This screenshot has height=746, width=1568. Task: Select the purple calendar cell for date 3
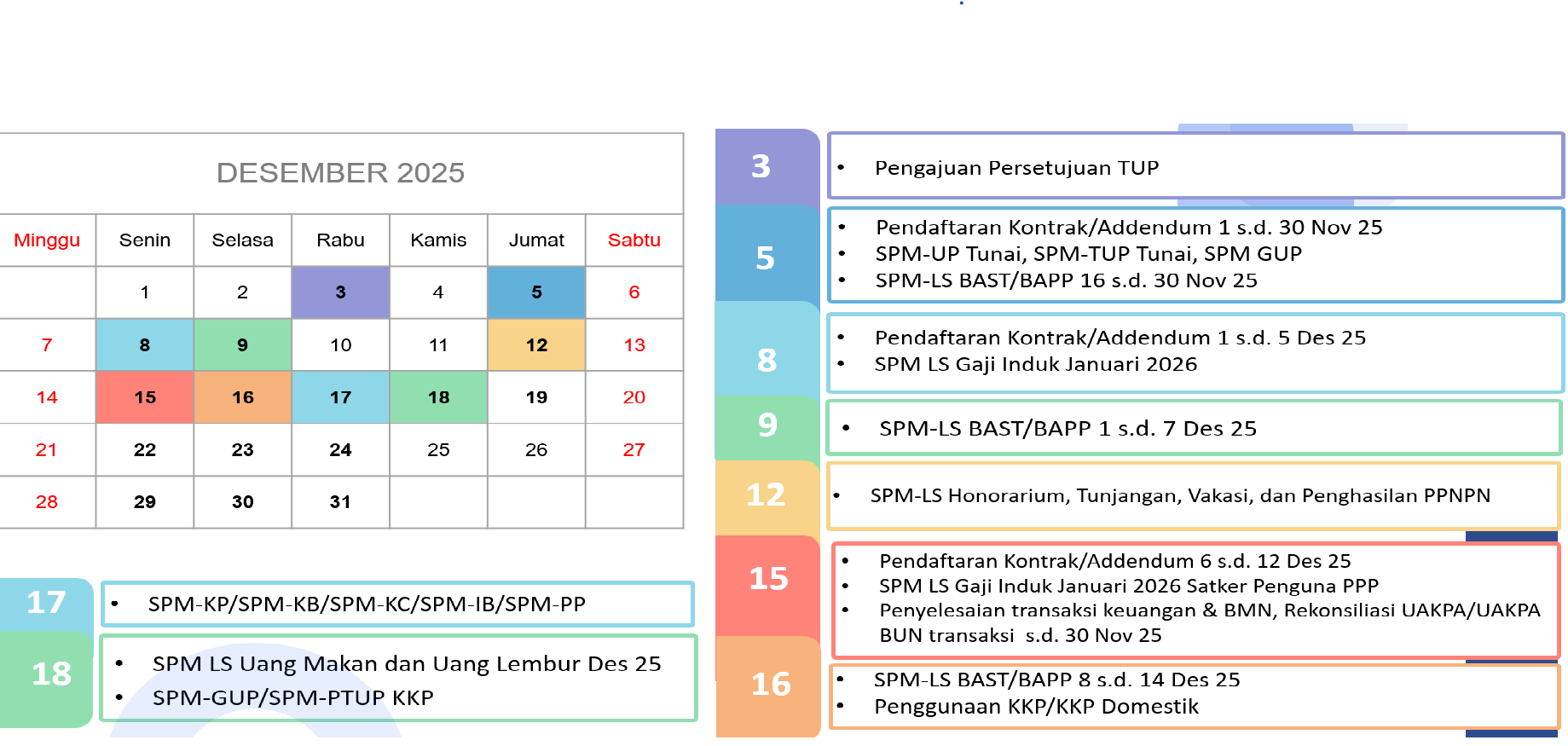coord(340,292)
